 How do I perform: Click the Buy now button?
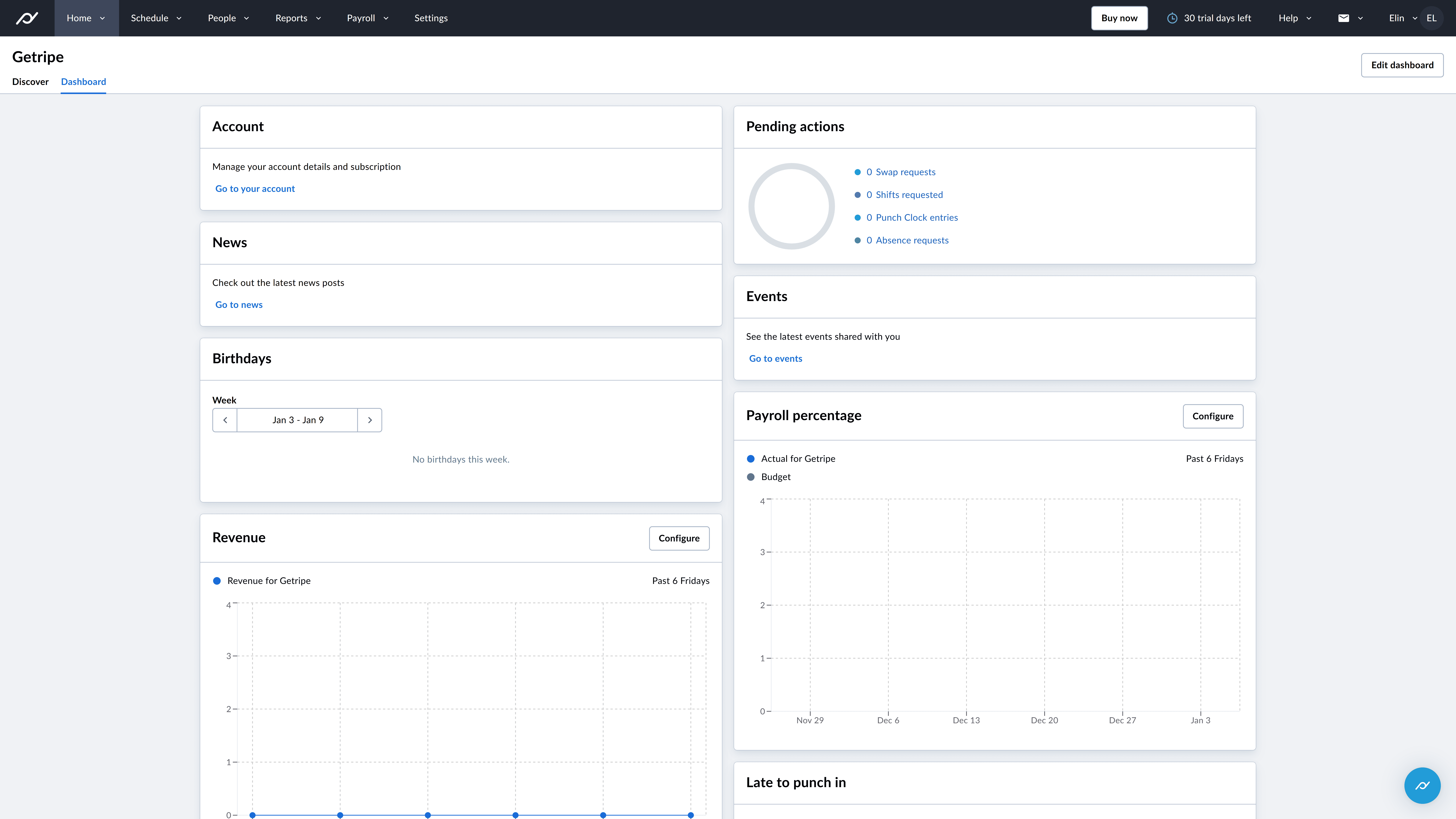click(1119, 18)
